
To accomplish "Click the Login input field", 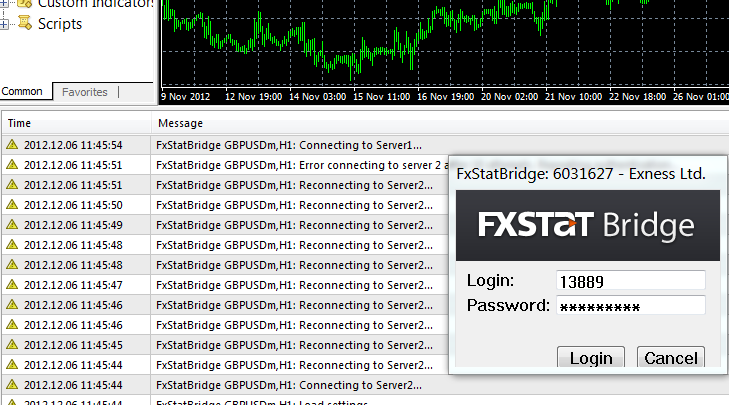I will 630,281.
